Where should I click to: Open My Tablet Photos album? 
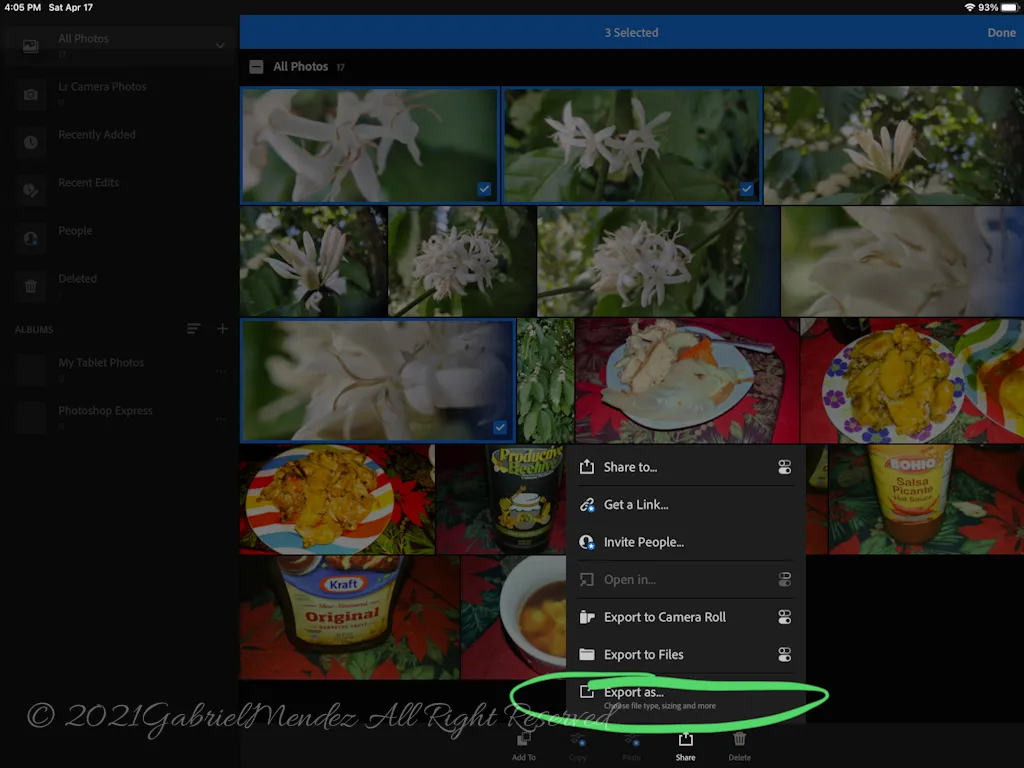point(118,369)
